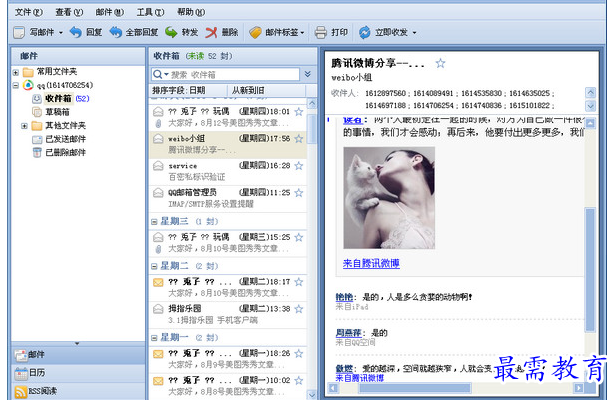Image resolution: width=615 pixels, height=400 pixels.
Task: Collapse the 星期一 email group
Action: 154,338
